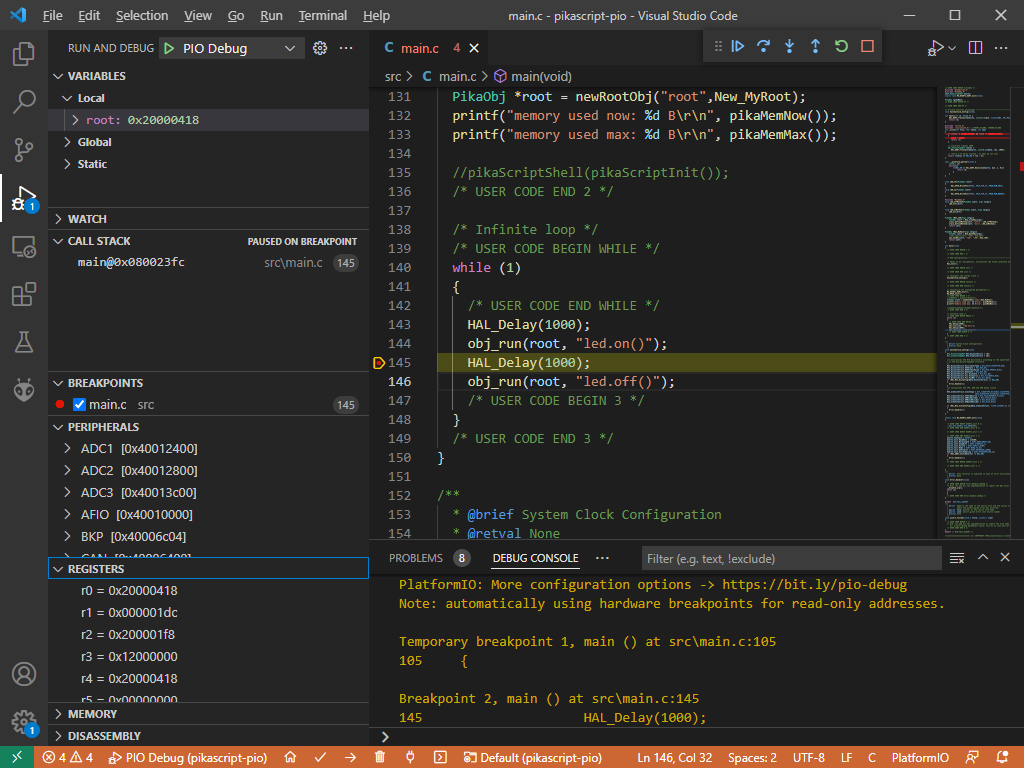Open the PlatformIO alien icon
Viewport: 1024px width, 768px height.
tap(24, 390)
